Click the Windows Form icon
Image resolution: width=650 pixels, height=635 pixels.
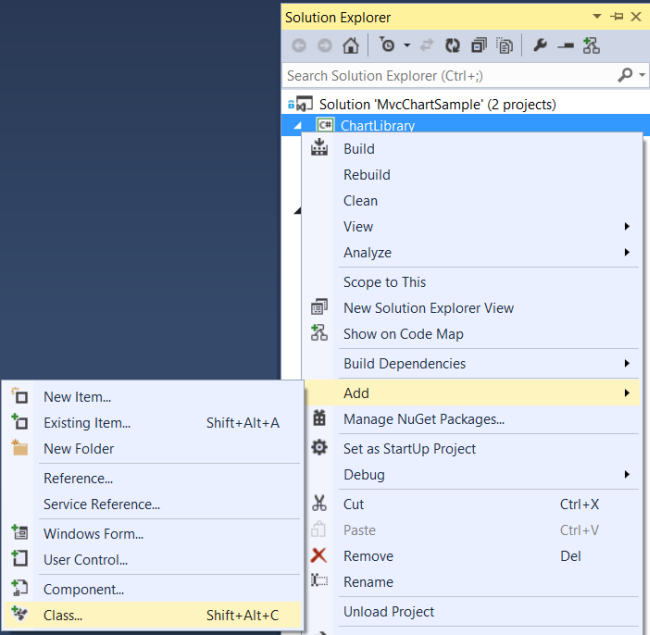click(19, 532)
